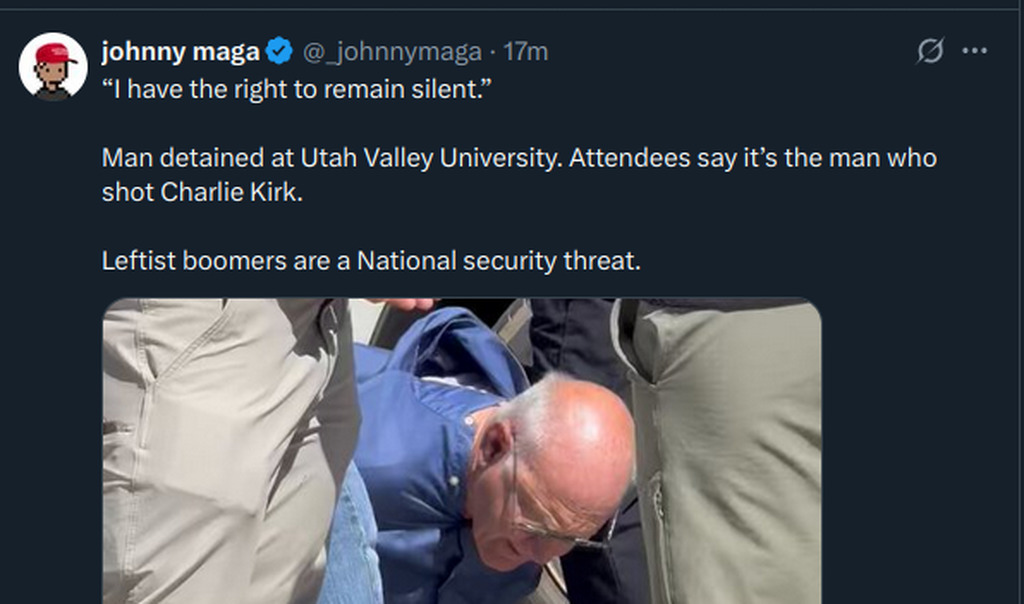Open the three-dot More options menu
The height and width of the screenshot is (604, 1024).
974,51
